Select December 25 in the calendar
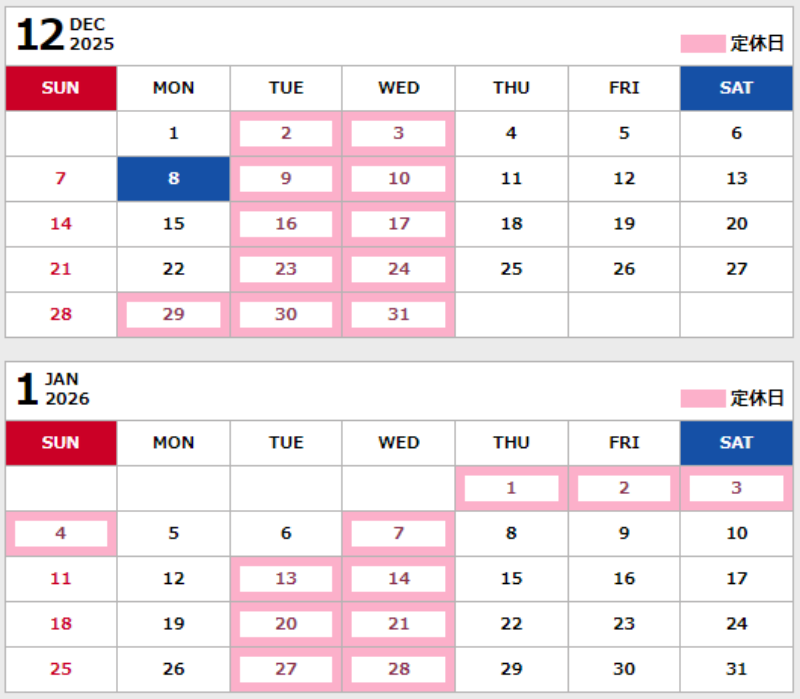 pyautogui.click(x=511, y=269)
